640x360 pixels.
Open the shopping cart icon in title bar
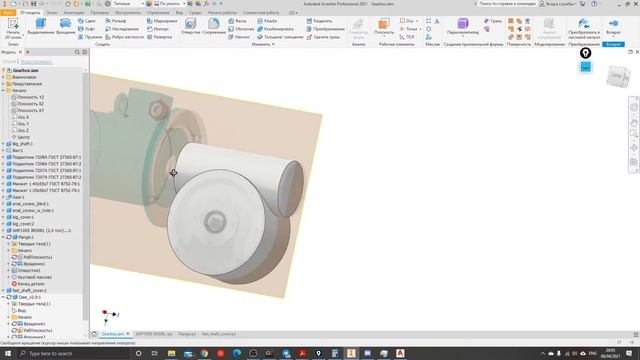point(582,4)
